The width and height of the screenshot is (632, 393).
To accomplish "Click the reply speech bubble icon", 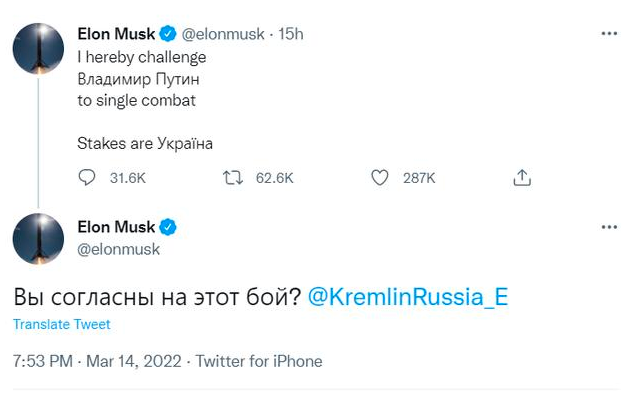I will [x=87, y=177].
